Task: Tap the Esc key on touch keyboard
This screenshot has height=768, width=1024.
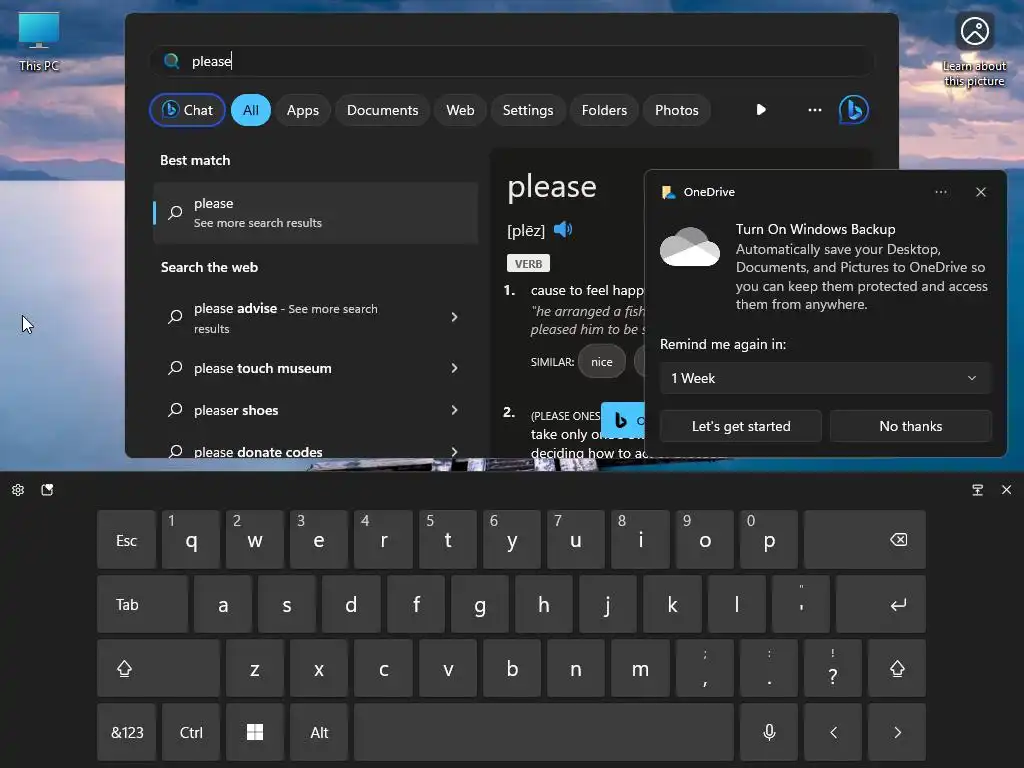Action: pyautogui.click(x=127, y=540)
